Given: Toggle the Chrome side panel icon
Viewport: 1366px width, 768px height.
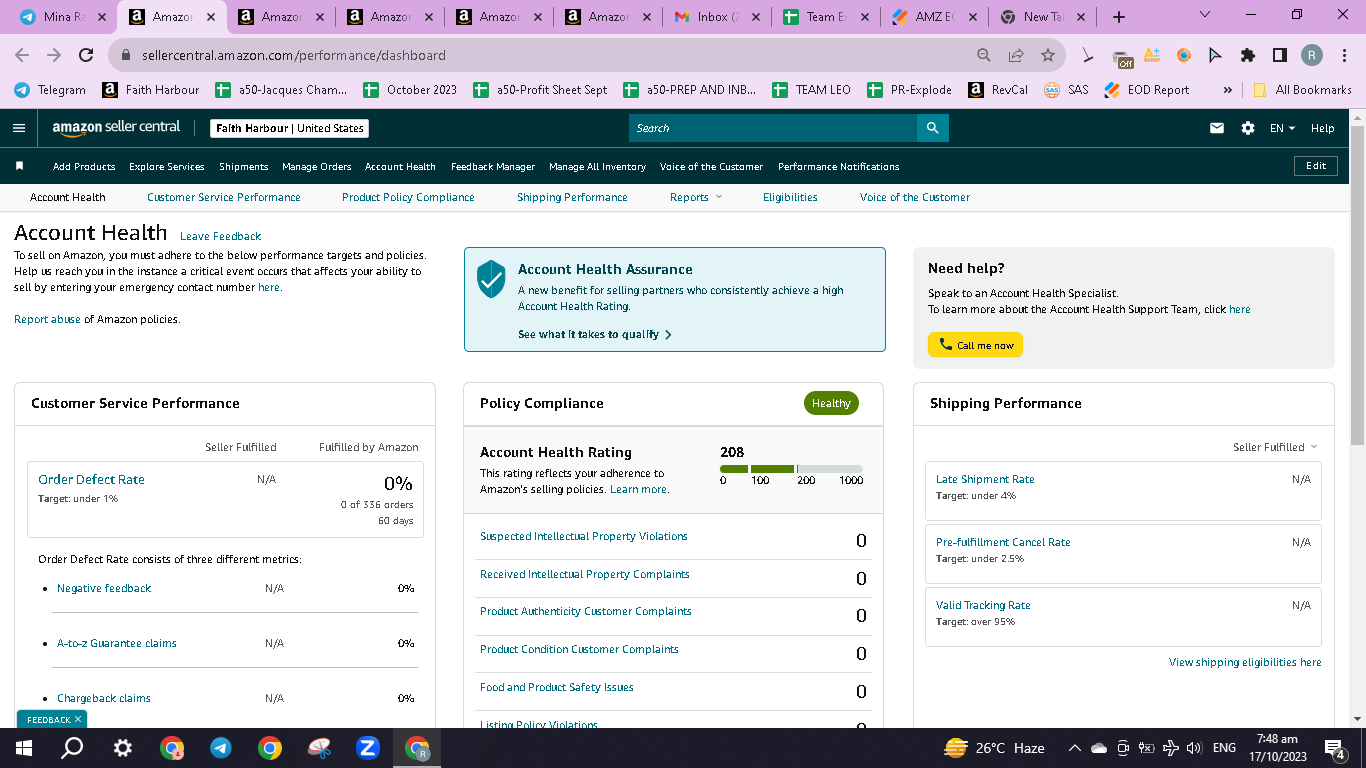Looking at the screenshot, I should click(1280, 55).
